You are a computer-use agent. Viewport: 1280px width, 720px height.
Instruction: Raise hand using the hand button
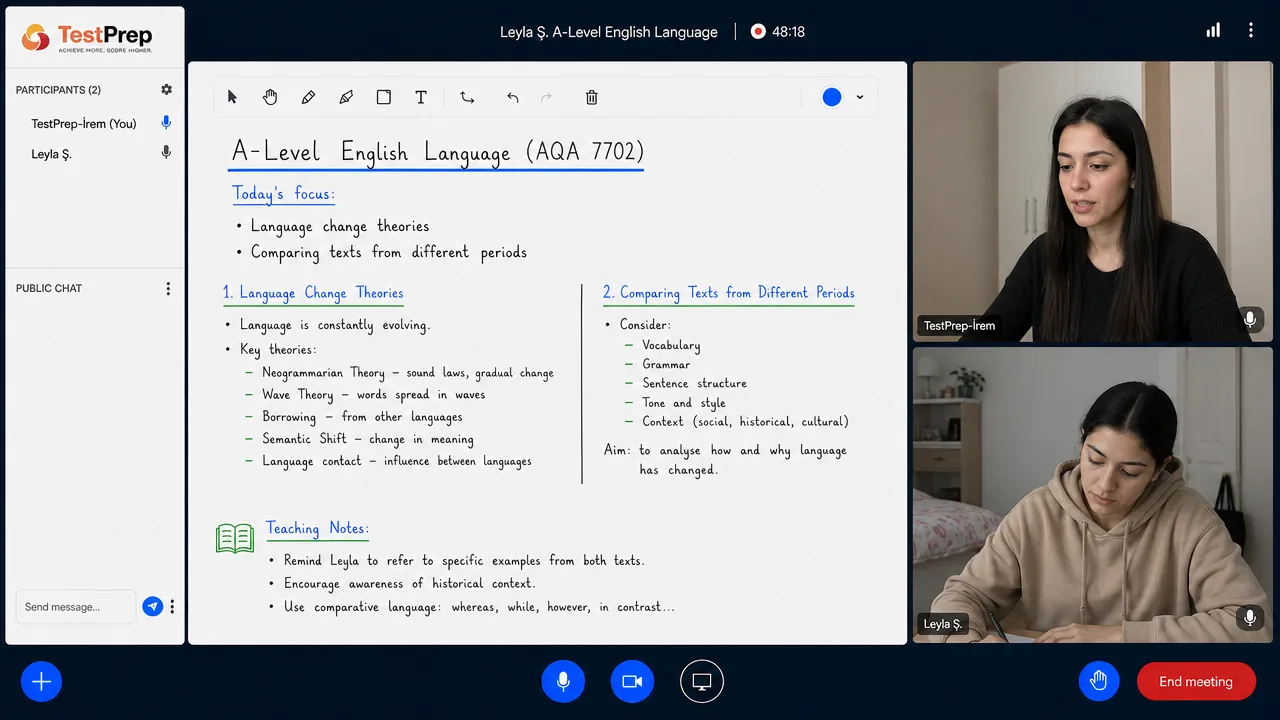point(1099,682)
